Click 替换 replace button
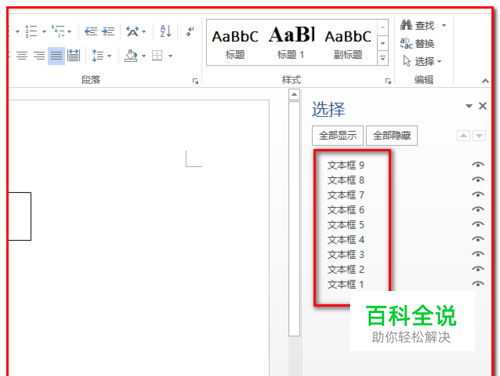This screenshot has width=500, height=376. click(x=417, y=43)
